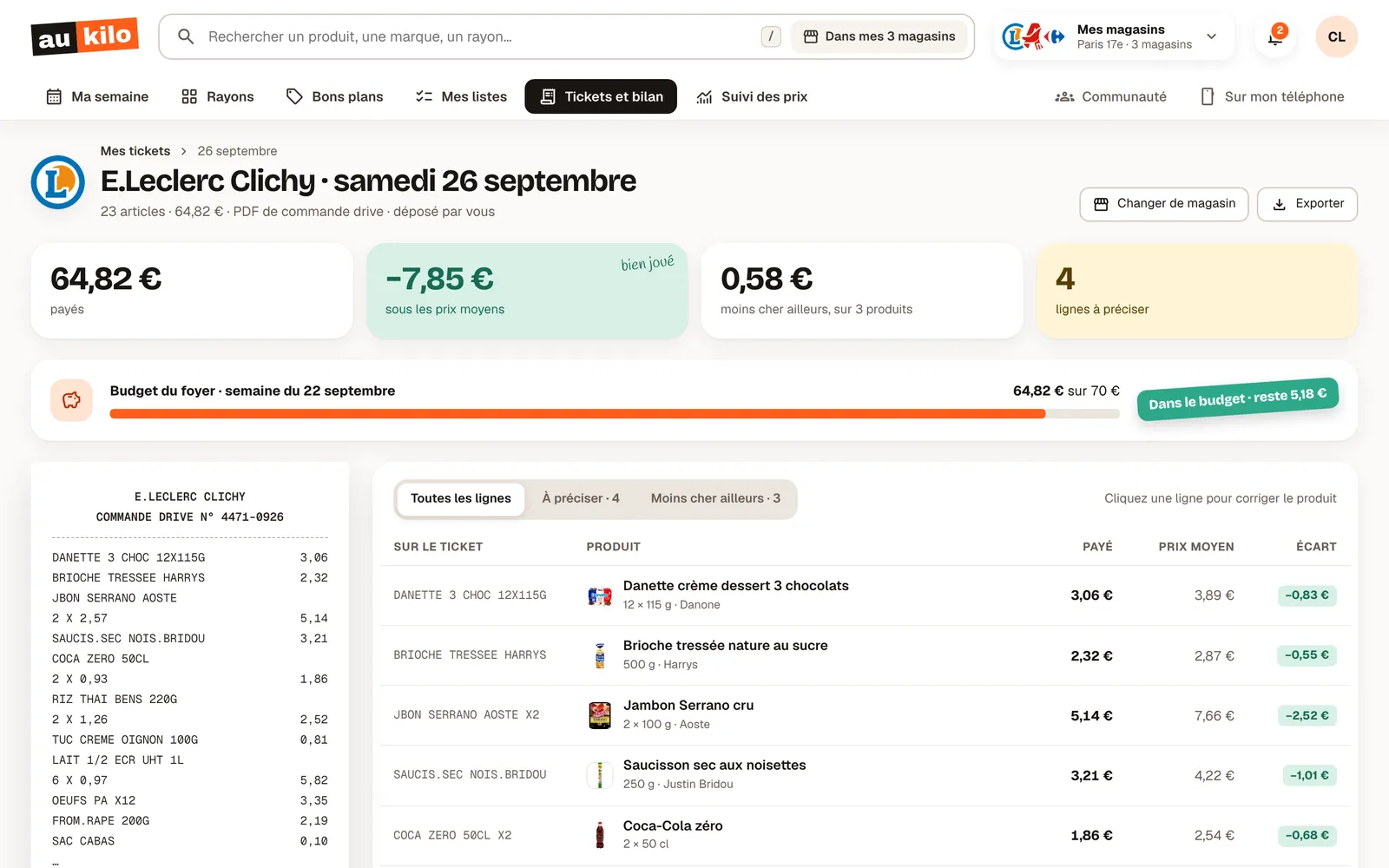Click the Saucisson sec product image
Screen dimensions: 1389x868
pos(600,775)
